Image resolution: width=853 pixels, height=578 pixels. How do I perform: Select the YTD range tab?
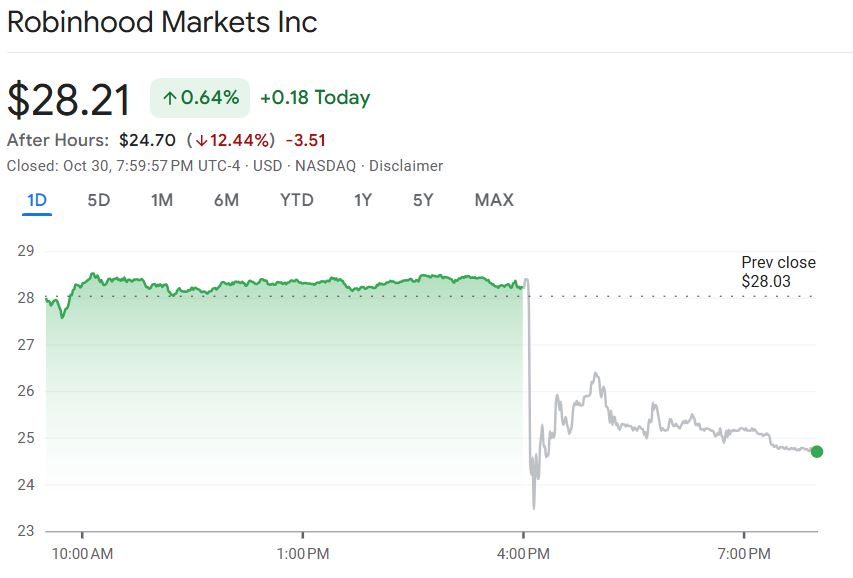point(296,200)
